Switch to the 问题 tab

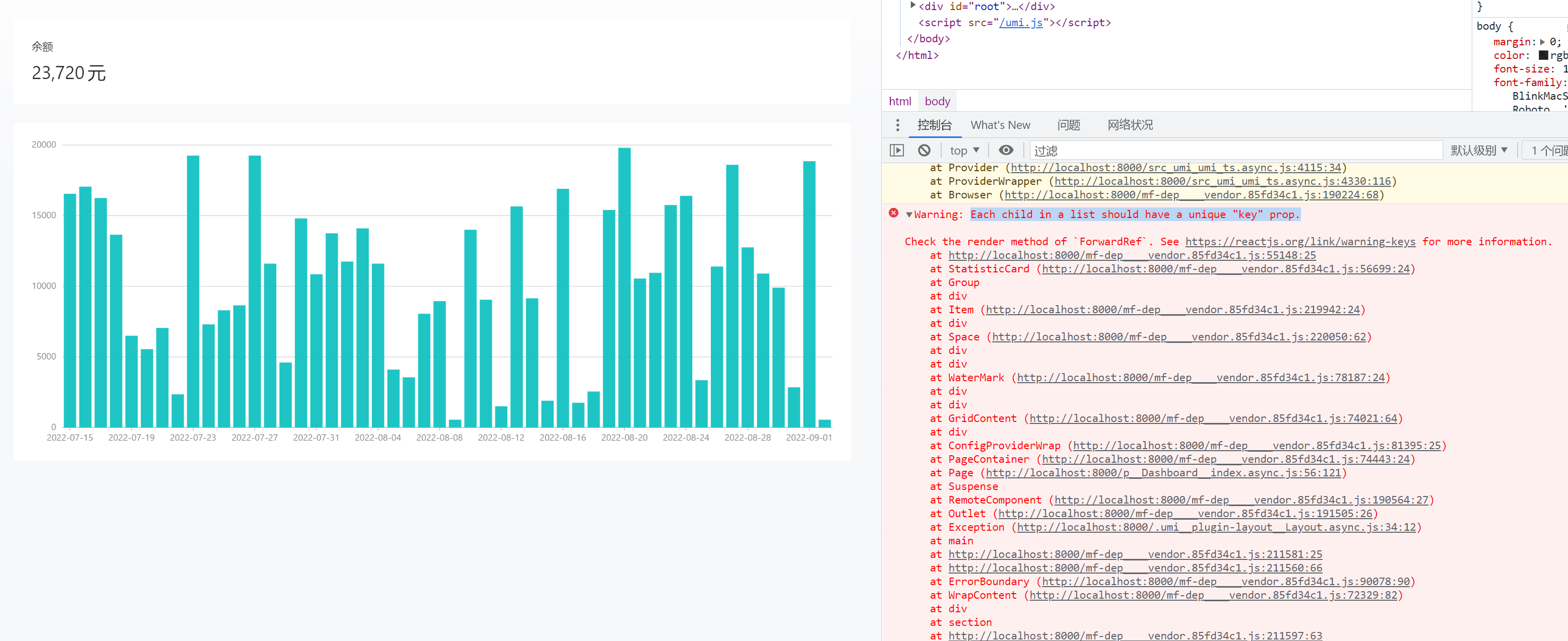tap(1068, 125)
